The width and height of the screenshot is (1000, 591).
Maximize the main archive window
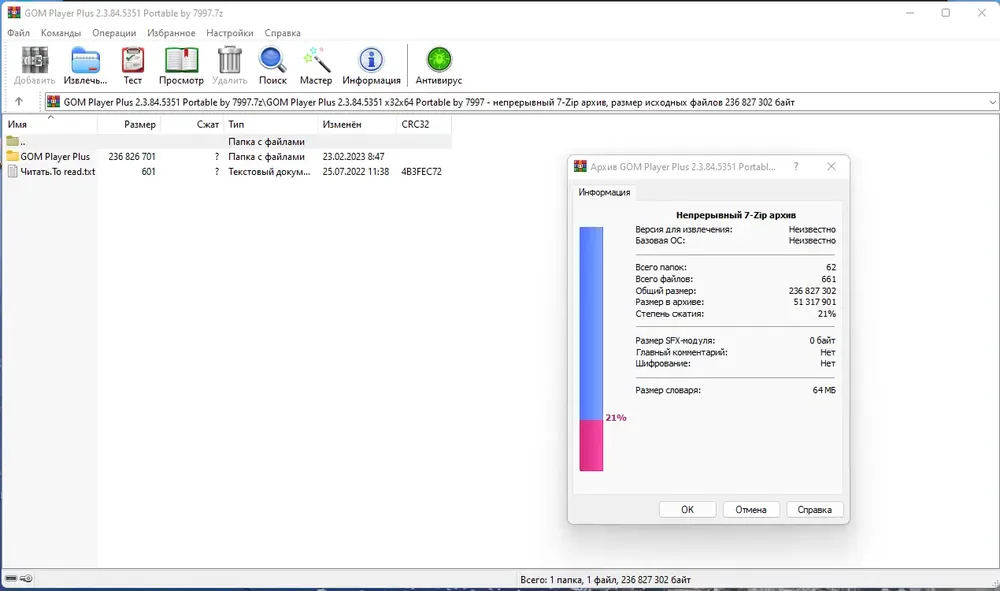point(946,13)
